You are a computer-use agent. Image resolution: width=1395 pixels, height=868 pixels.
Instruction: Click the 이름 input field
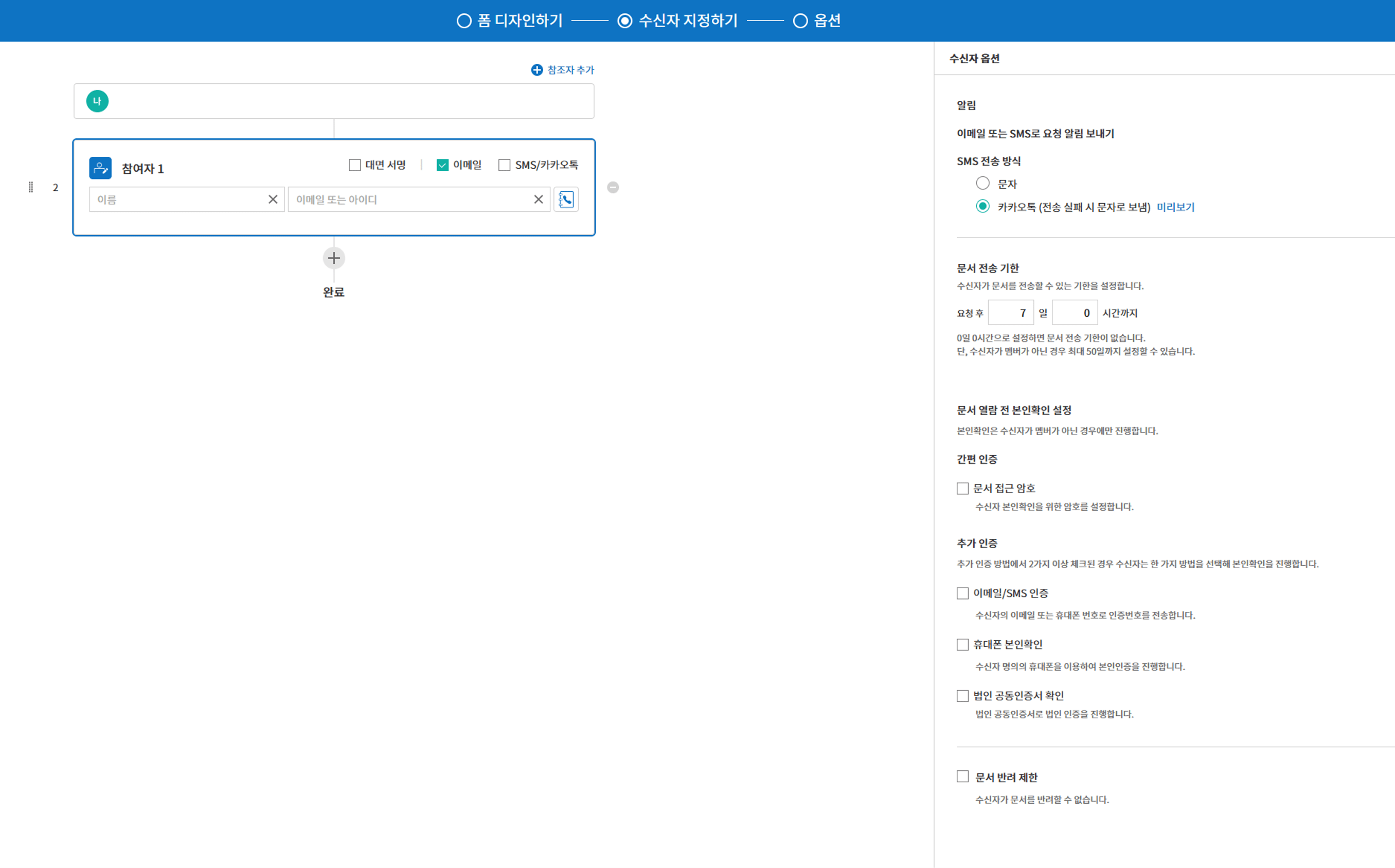pos(187,199)
